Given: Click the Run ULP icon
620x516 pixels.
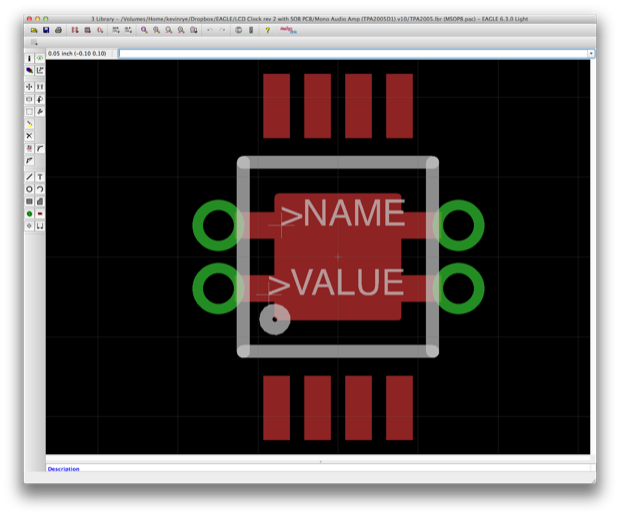Looking at the screenshot, I should pyautogui.click(x=128, y=30).
